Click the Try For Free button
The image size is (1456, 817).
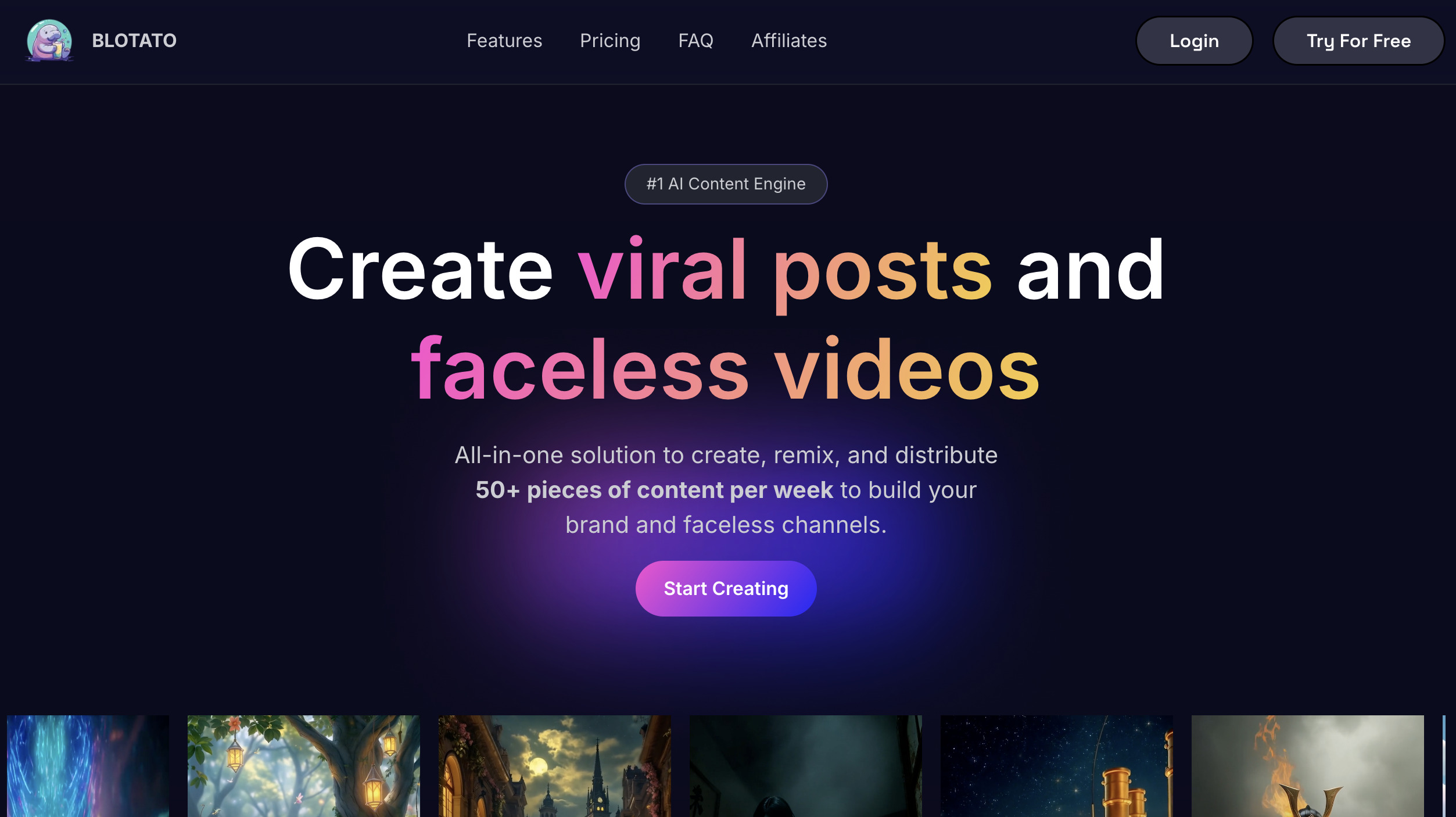click(1358, 41)
